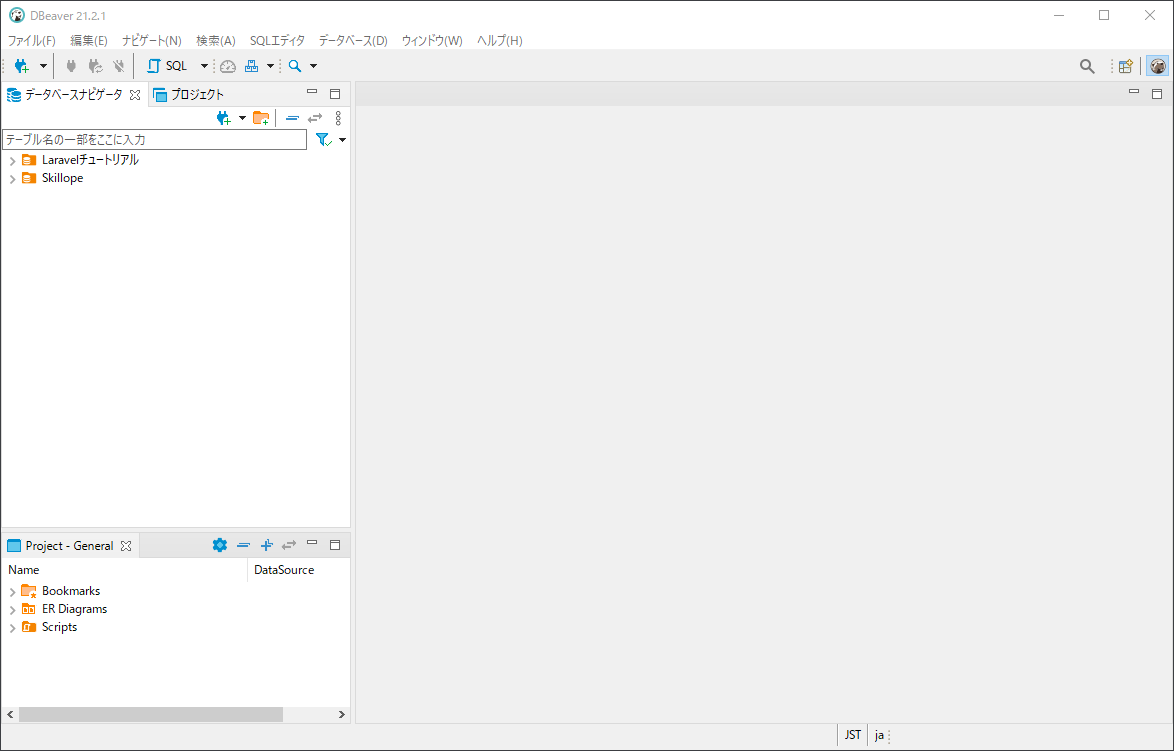Open the 検索(A) menu

pos(216,40)
